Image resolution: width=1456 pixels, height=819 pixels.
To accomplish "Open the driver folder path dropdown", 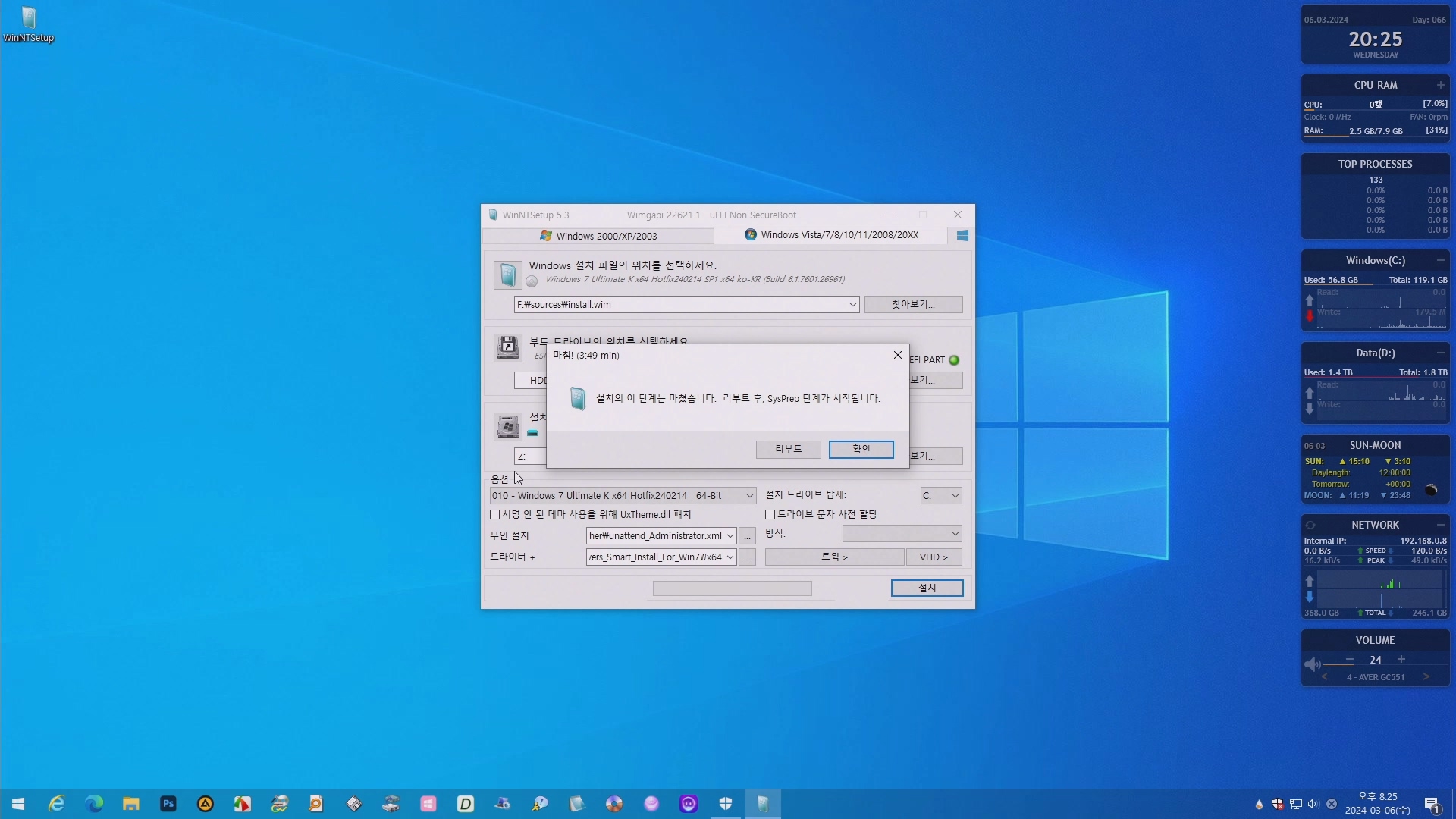I will pos(730,557).
